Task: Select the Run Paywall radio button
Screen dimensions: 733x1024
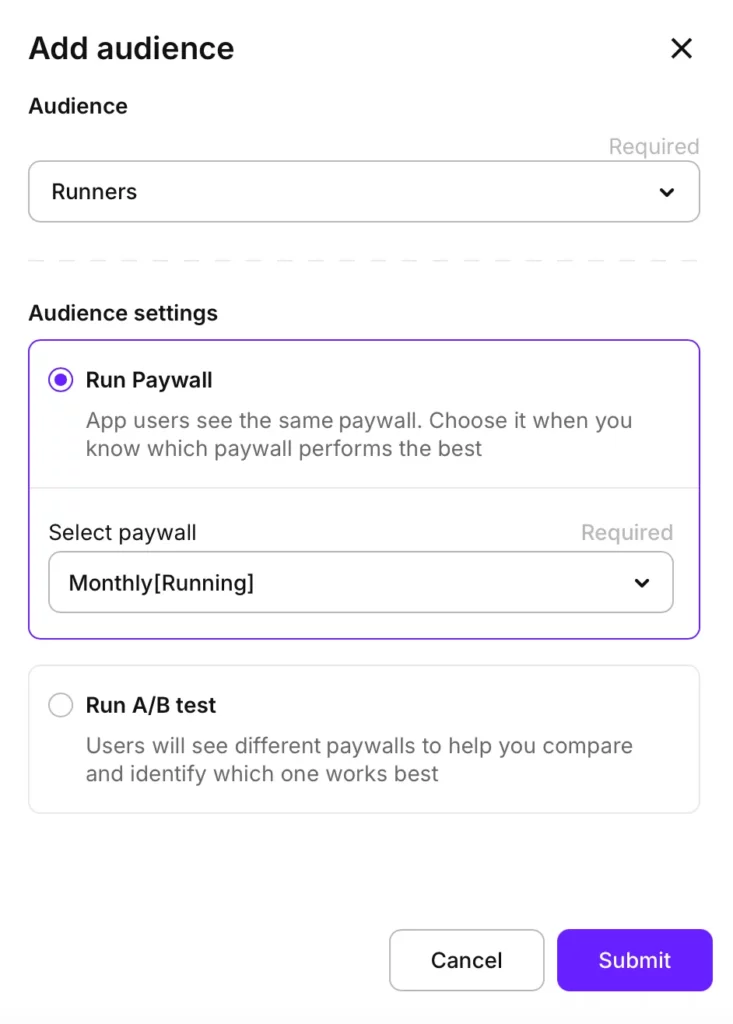Action: pos(61,380)
